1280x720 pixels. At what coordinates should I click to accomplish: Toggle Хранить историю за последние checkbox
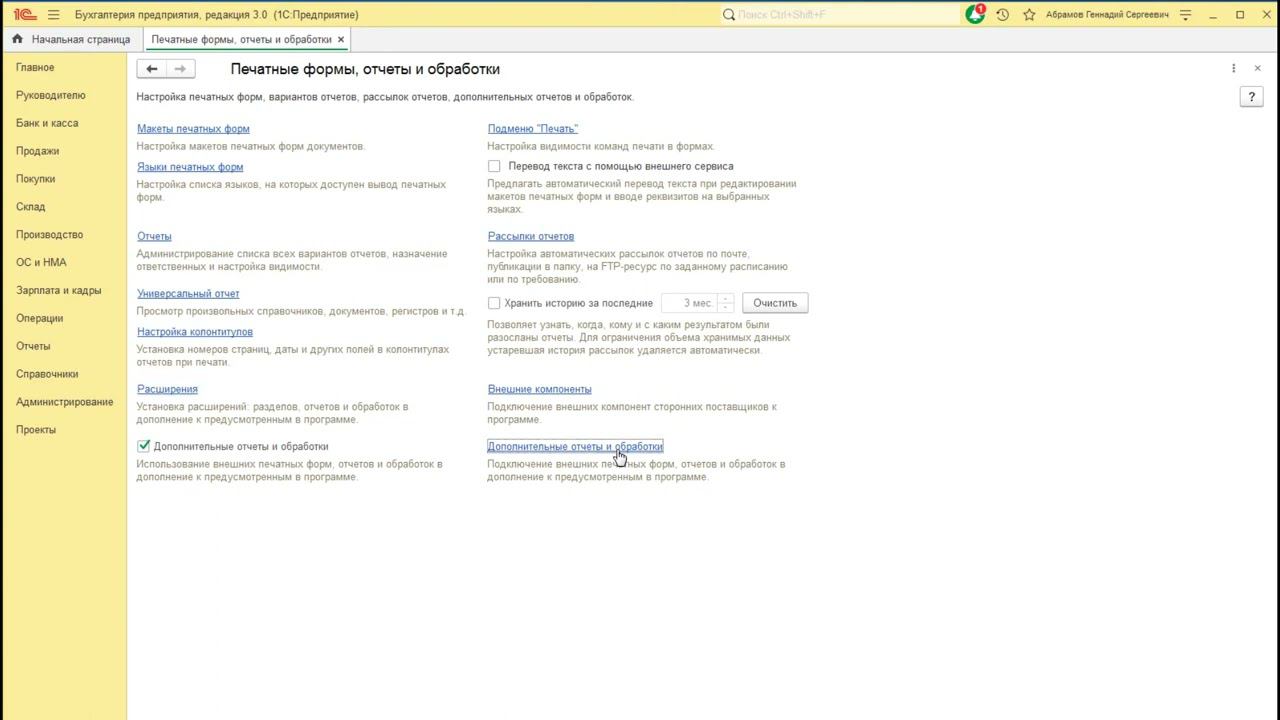coord(494,303)
